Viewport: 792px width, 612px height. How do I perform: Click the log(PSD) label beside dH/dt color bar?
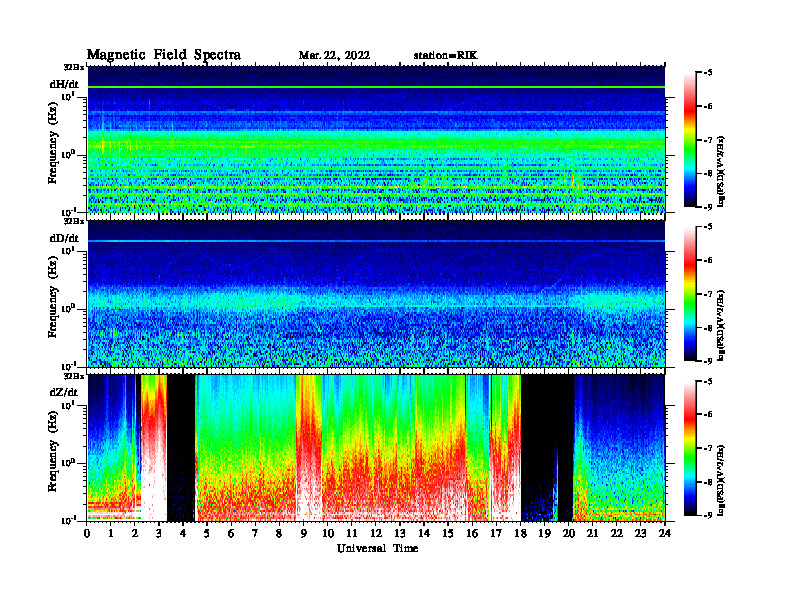click(x=722, y=171)
